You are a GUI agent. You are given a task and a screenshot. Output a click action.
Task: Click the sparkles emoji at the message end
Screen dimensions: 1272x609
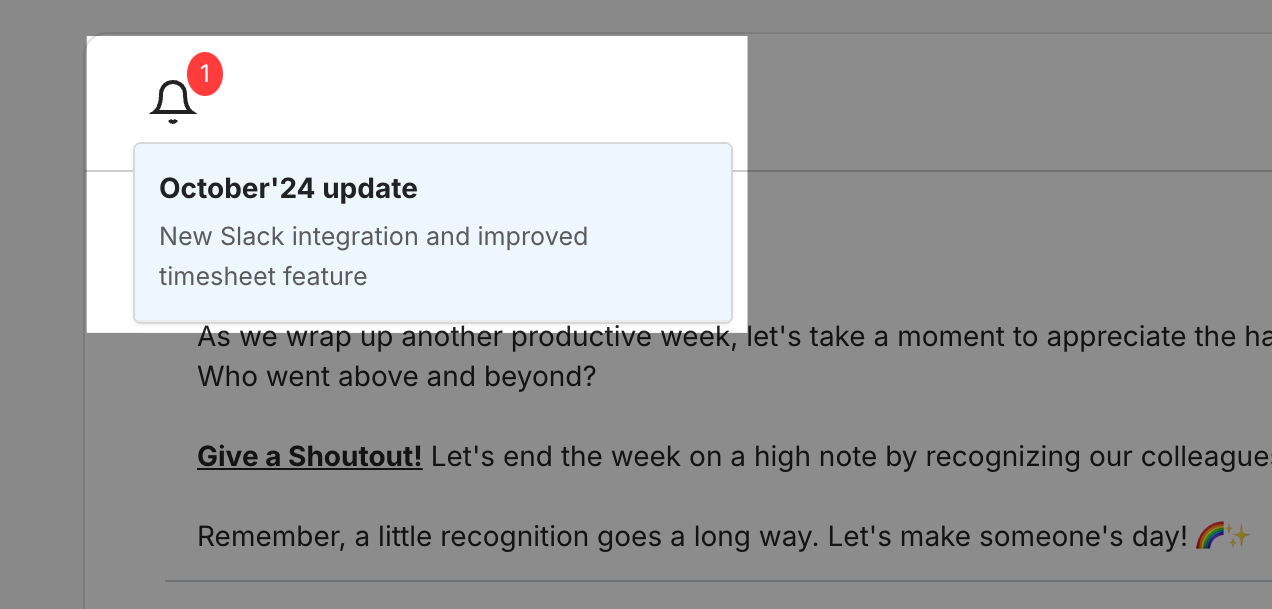tap(1238, 537)
